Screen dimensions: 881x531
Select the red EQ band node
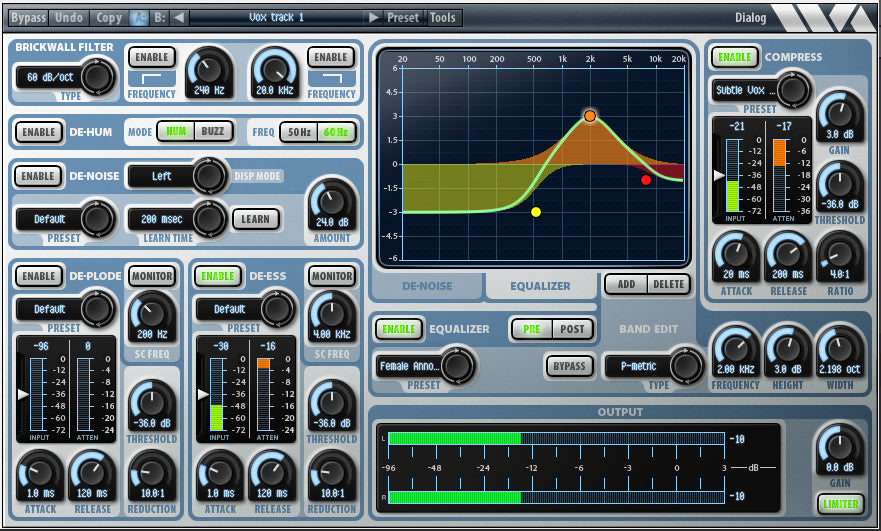pyautogui.click(x=646, y=180)
